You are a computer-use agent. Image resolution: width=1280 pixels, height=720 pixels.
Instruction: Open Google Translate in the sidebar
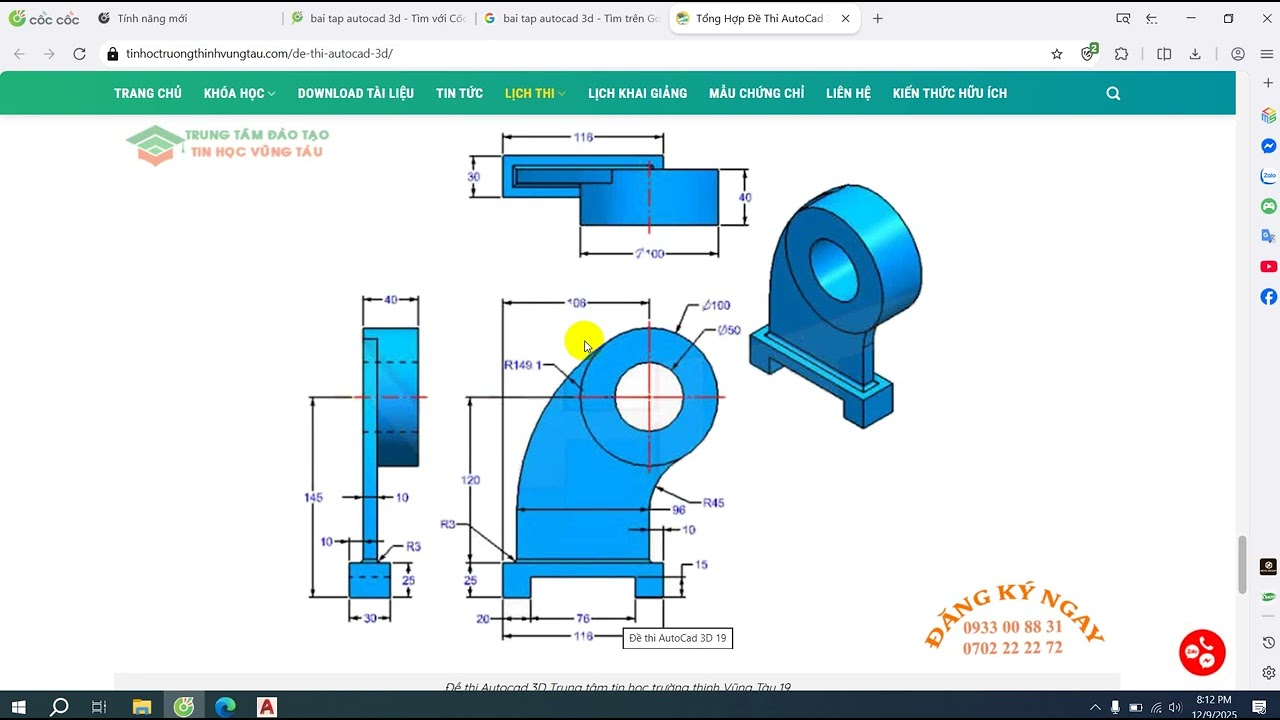point(1268,236)
